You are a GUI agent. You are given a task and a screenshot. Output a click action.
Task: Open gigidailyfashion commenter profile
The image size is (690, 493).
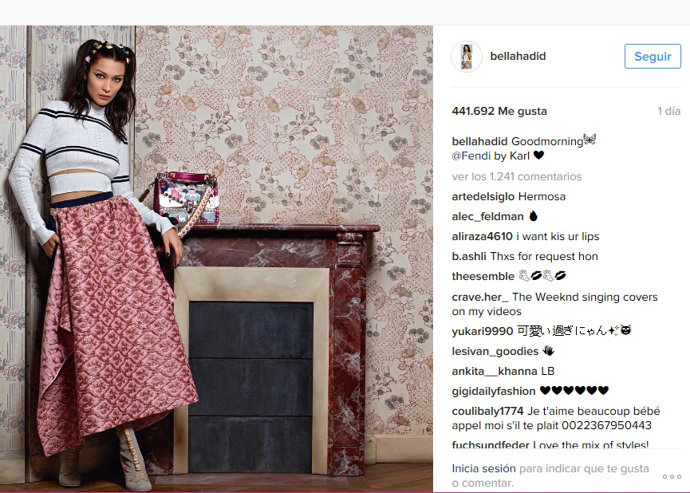(493, 391)
